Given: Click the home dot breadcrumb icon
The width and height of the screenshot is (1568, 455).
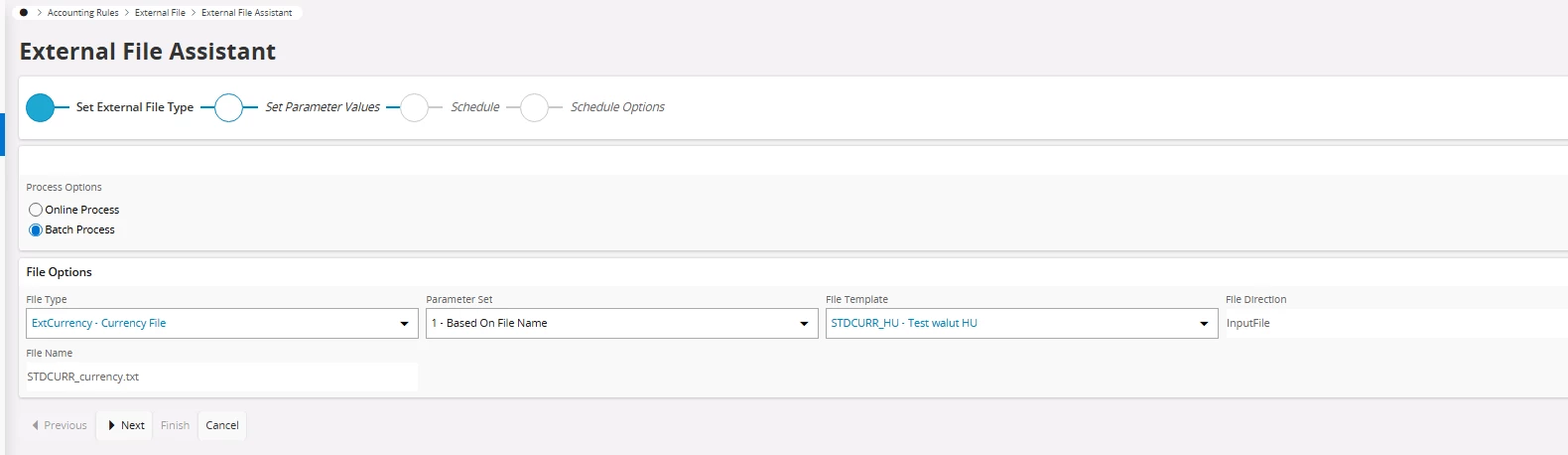Looking at the screenshot, I should point(24,13).
